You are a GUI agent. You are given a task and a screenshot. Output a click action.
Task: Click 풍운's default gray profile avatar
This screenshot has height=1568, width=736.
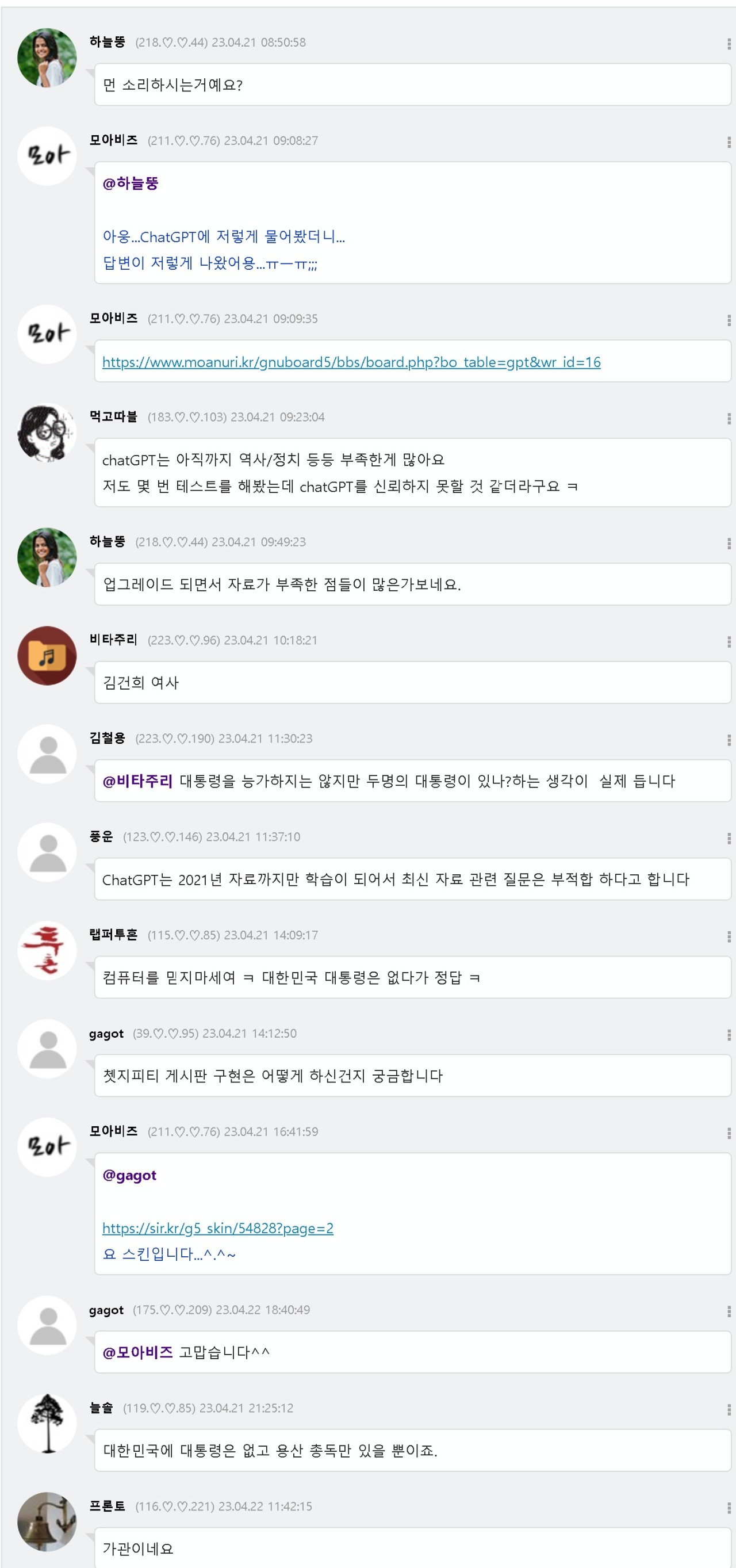(47, 852)
